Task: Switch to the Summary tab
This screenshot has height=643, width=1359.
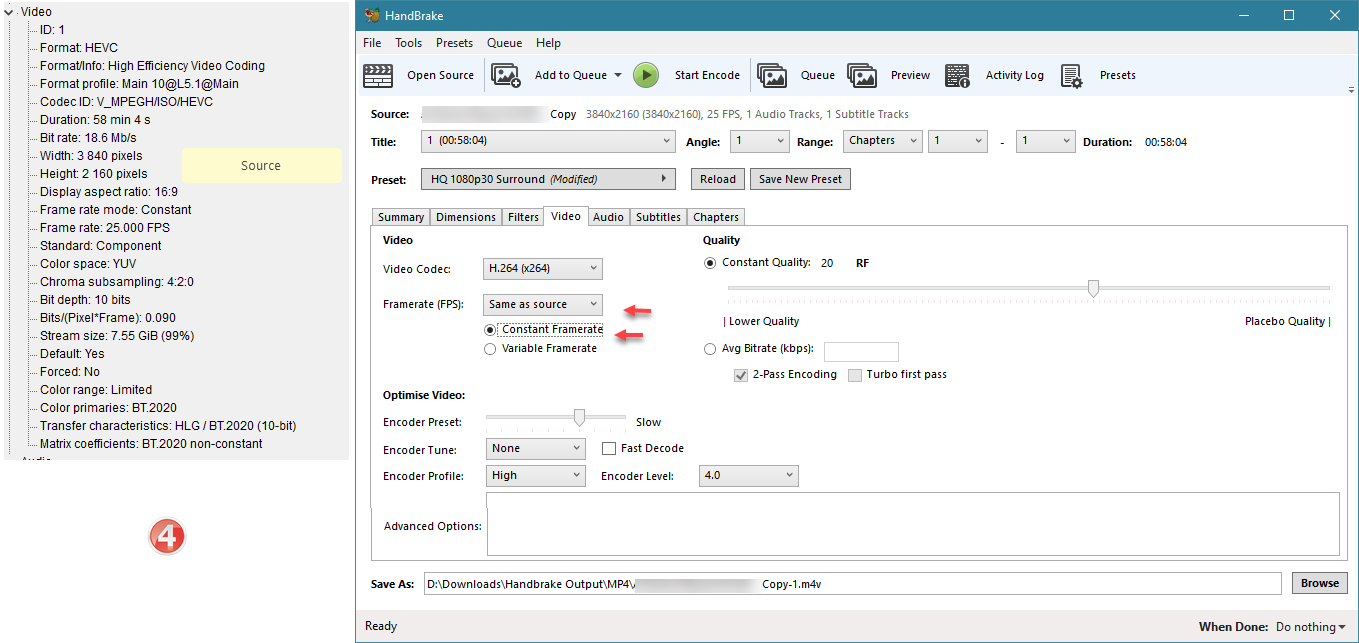Action: (x=401, y=217)
